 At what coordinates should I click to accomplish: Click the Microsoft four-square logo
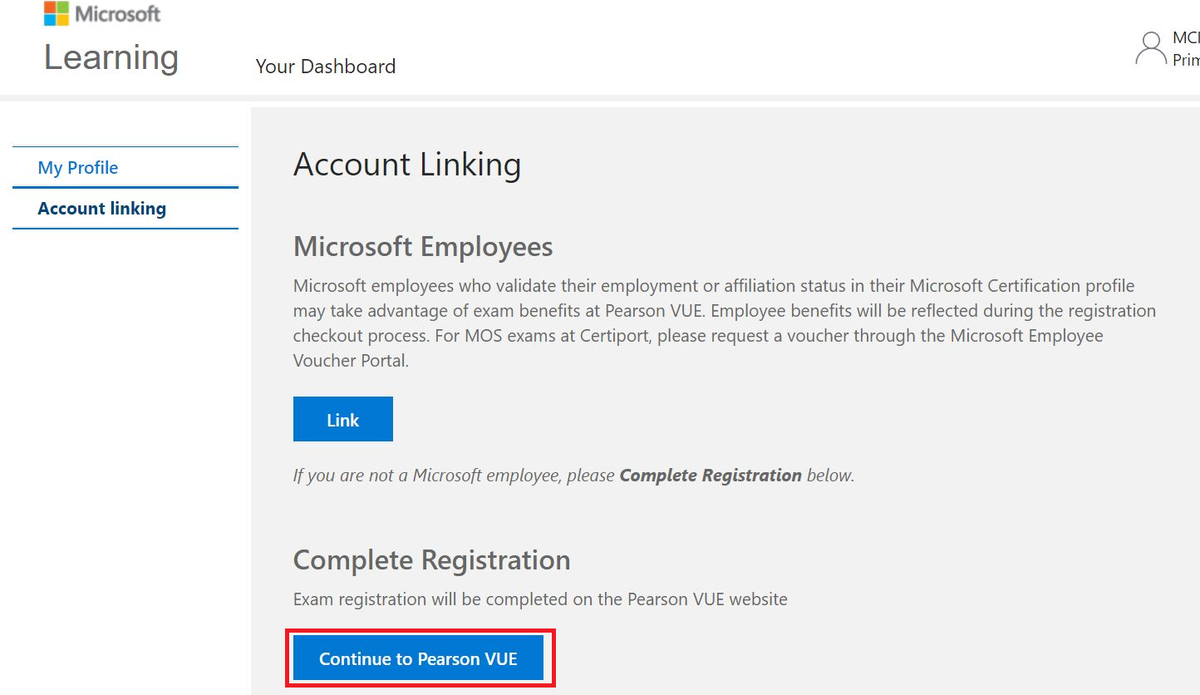pyautogui.click(x=56, y=13)
